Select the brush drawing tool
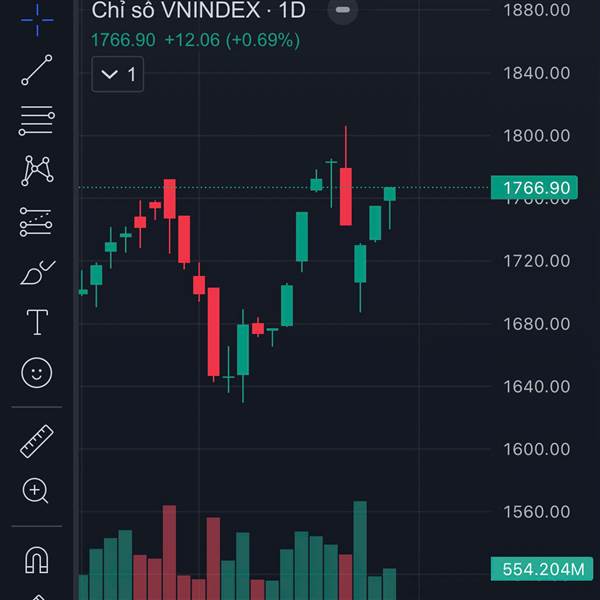The height and width of the screenshot is (600, 600). [x=37, y=272]
